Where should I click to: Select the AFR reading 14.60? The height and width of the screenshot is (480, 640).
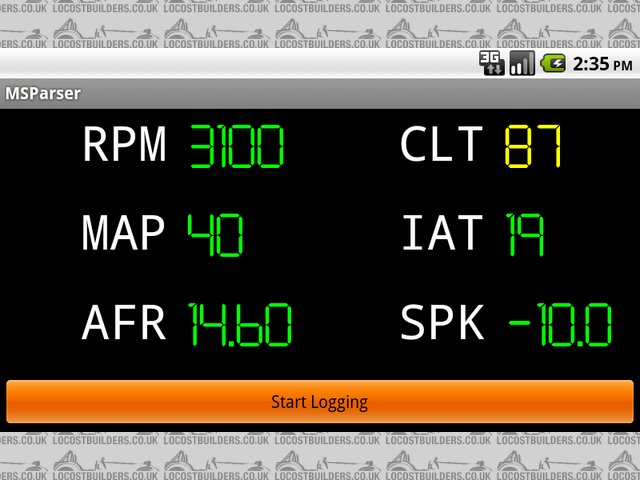click(240, 325)
